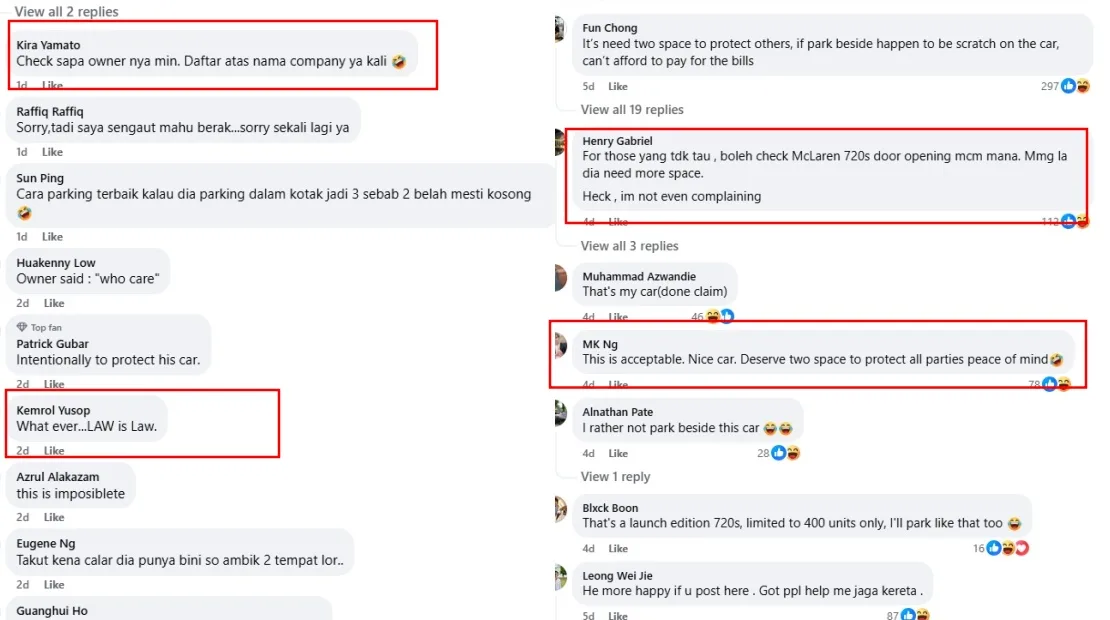
Task: Open reaction icons on Muhammad Azwandie's comment
Action: point(720,316)
